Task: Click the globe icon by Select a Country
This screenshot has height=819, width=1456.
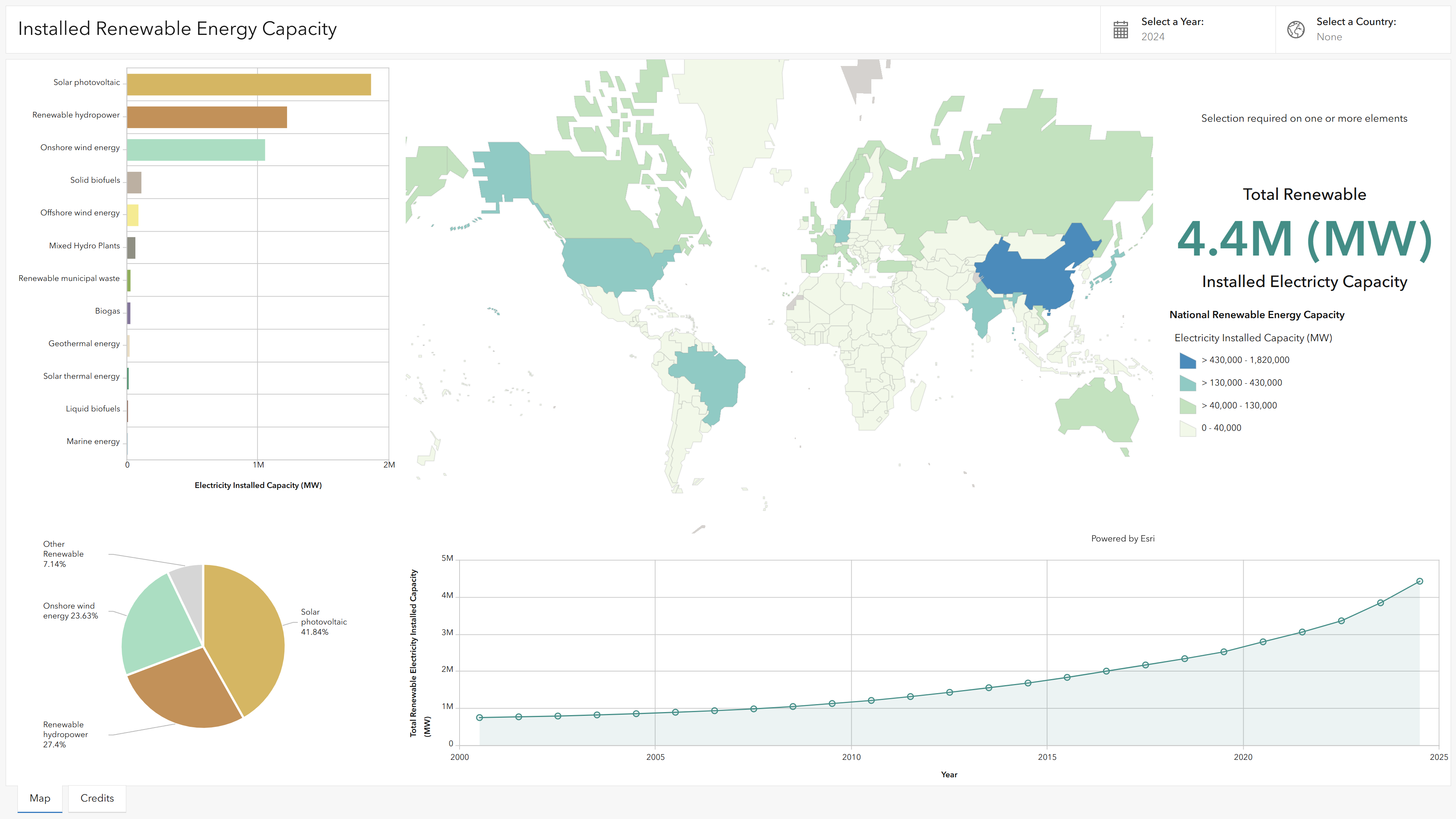Action: click(x=1296, y=30)
